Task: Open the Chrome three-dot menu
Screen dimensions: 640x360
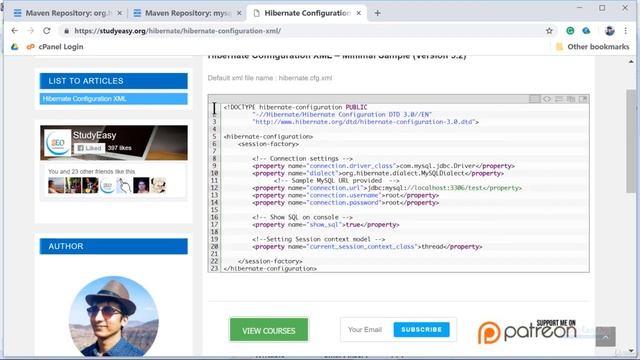Action: point(625,31)
